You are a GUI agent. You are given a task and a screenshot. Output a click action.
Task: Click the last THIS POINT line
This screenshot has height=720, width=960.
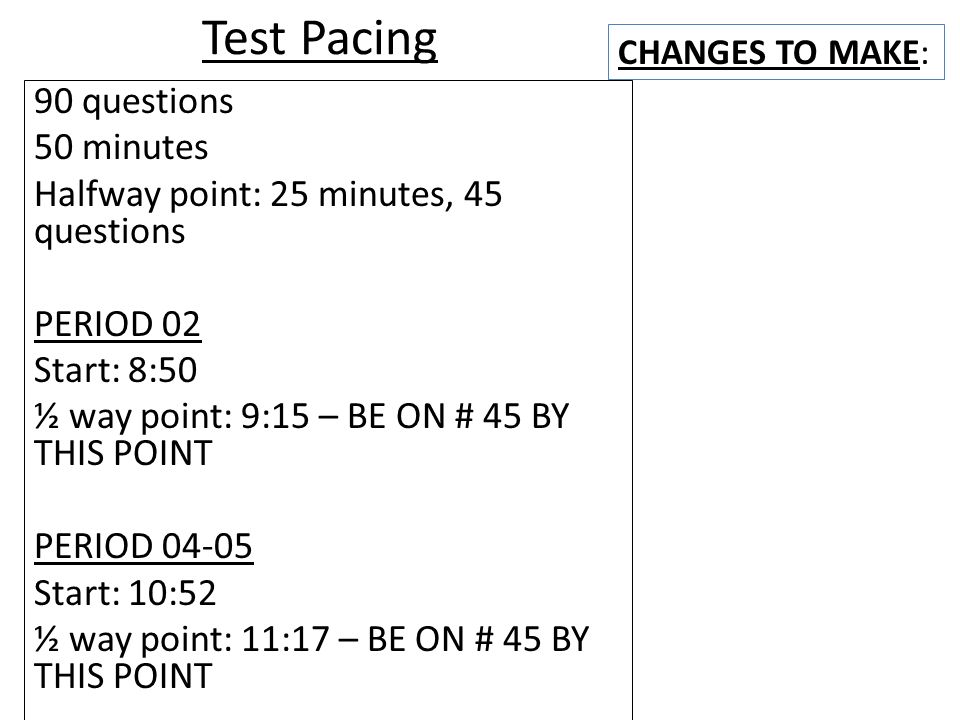coord(123,677)
